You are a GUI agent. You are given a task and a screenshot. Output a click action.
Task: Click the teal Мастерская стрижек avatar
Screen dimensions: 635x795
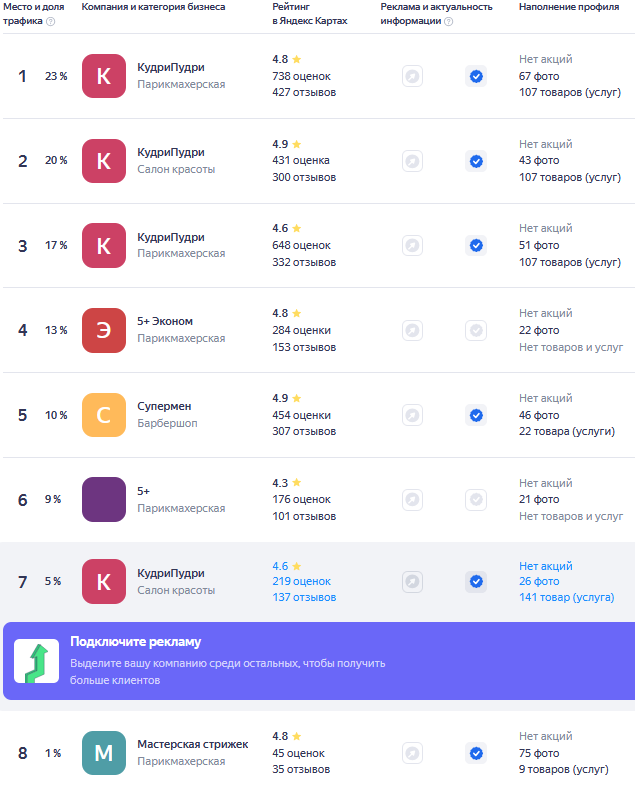(104, 753)
